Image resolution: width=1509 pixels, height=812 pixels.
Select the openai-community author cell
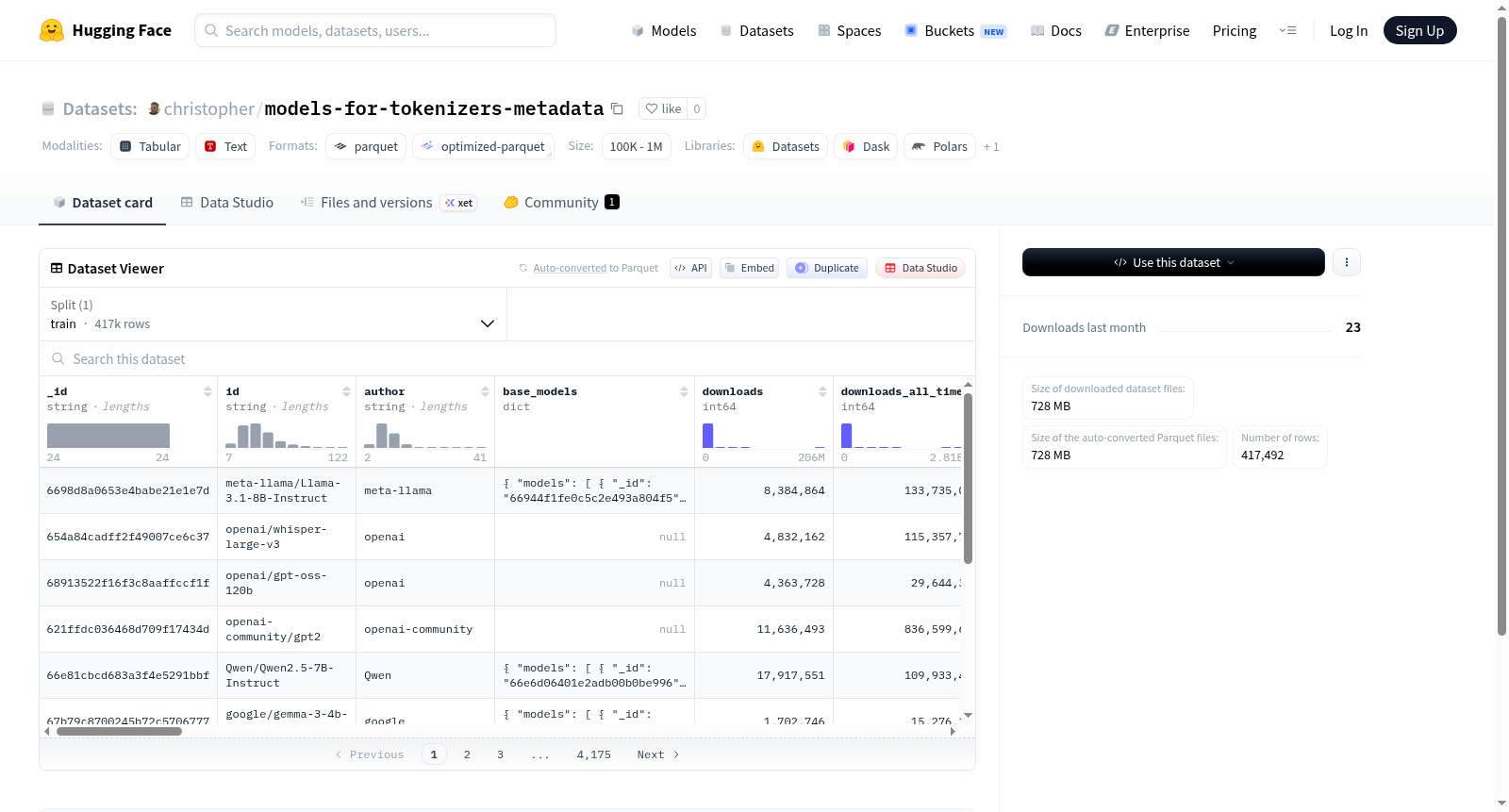pos(425,629)
